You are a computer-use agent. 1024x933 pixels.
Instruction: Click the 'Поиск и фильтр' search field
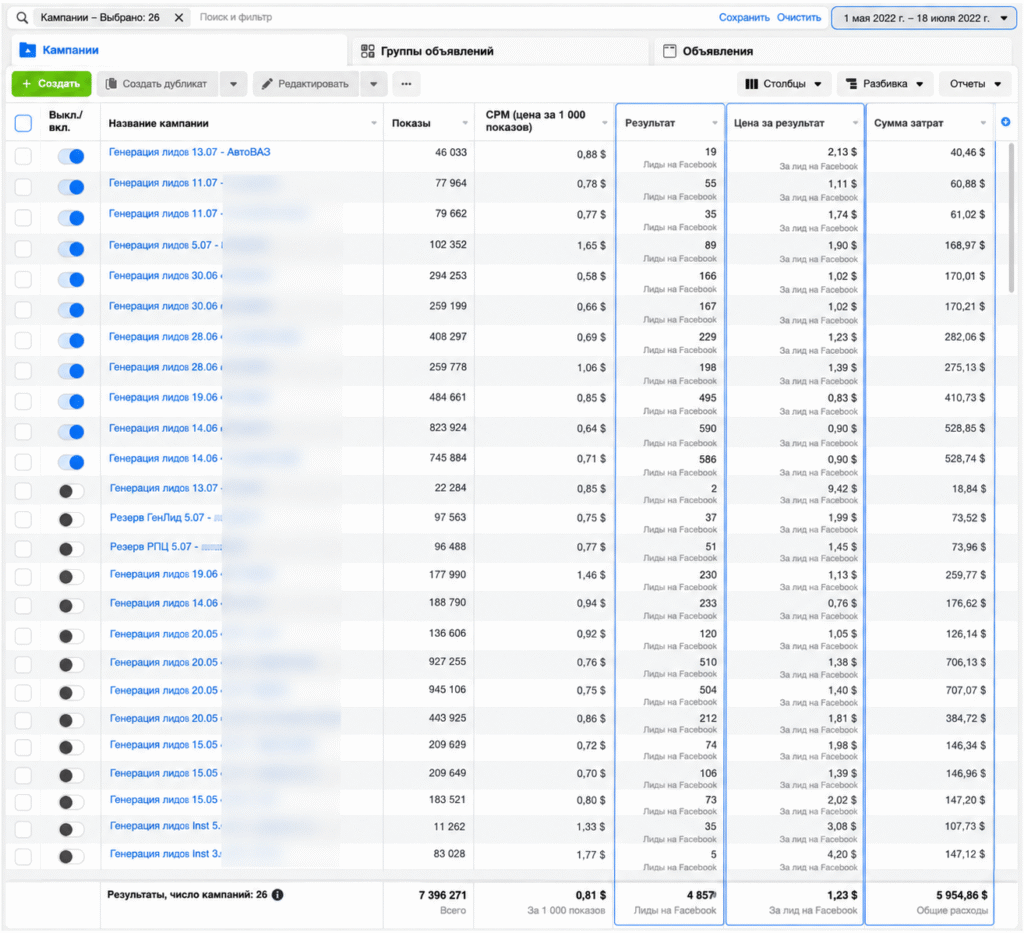tap(236, 18)
